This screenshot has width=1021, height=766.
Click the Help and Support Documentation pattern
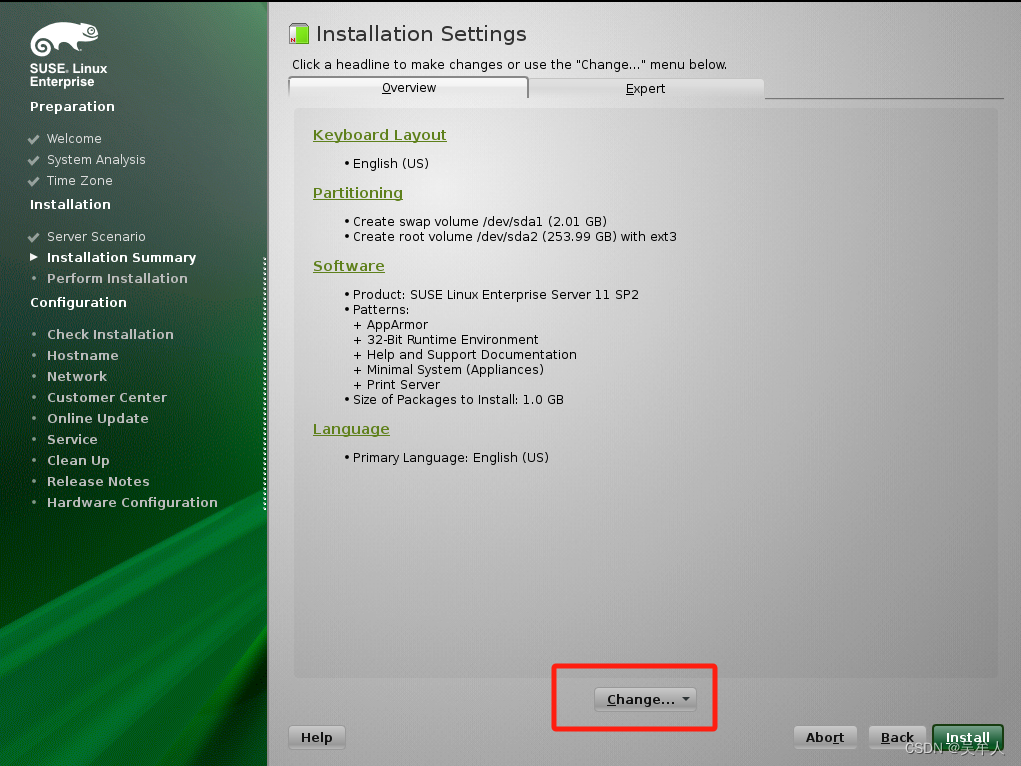471,354
